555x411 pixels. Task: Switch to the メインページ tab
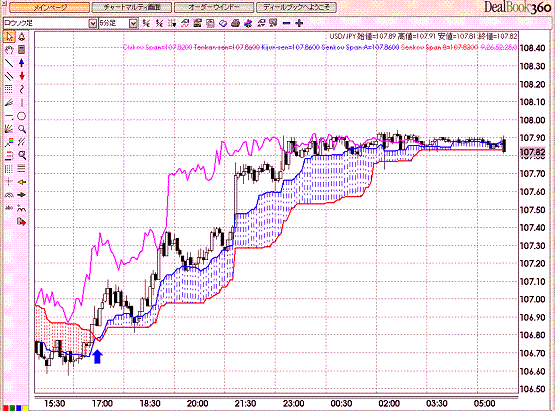click(49, 7)
